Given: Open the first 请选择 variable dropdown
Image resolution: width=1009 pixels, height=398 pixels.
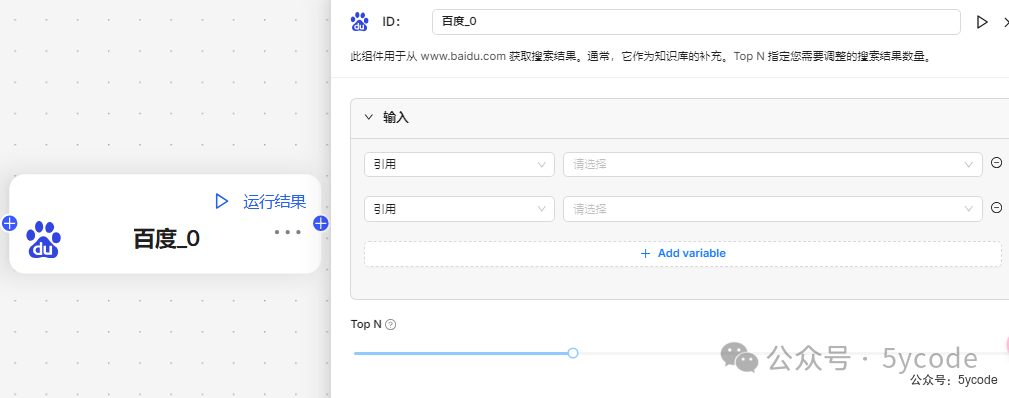Looking at the screenshot, I should (x=773, y=164).
